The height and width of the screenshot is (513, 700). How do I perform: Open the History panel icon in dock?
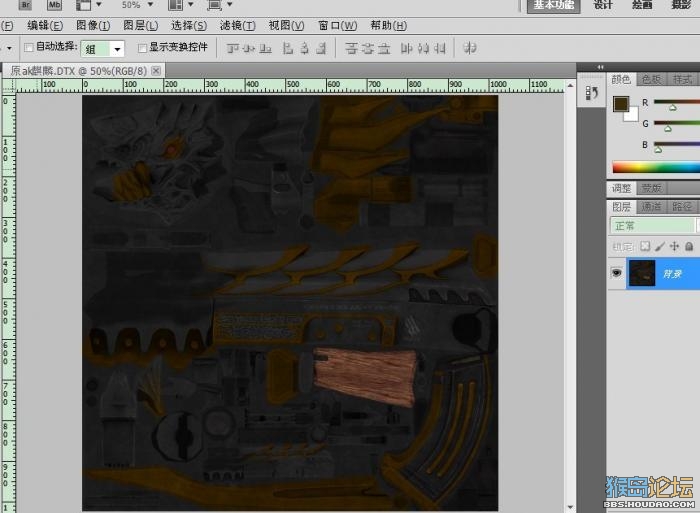(592, 93)
